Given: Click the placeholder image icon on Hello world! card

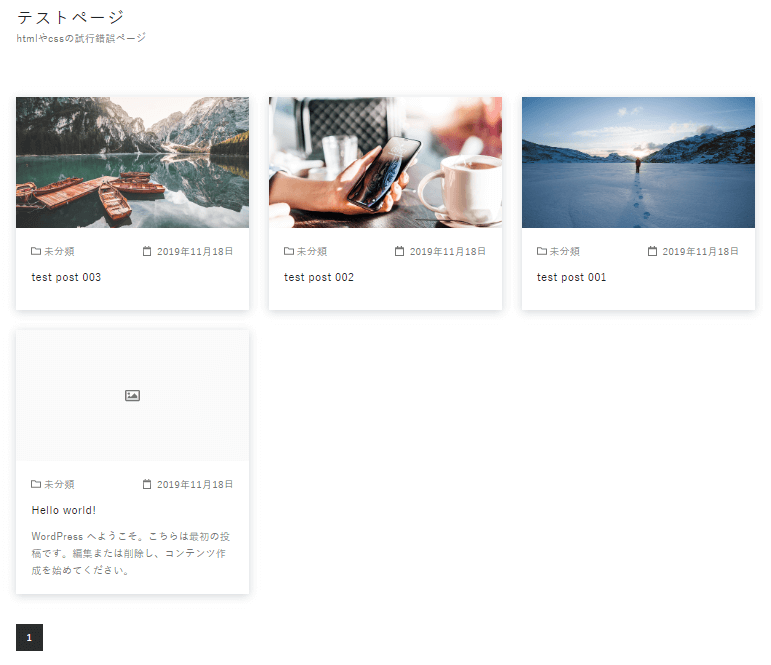Looking at the screenshot, I should (132, 395).
